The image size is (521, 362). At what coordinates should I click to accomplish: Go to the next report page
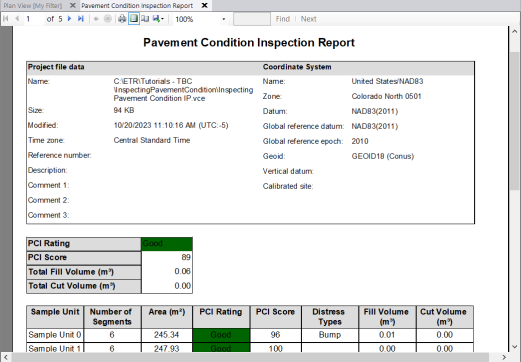(69, 19)
